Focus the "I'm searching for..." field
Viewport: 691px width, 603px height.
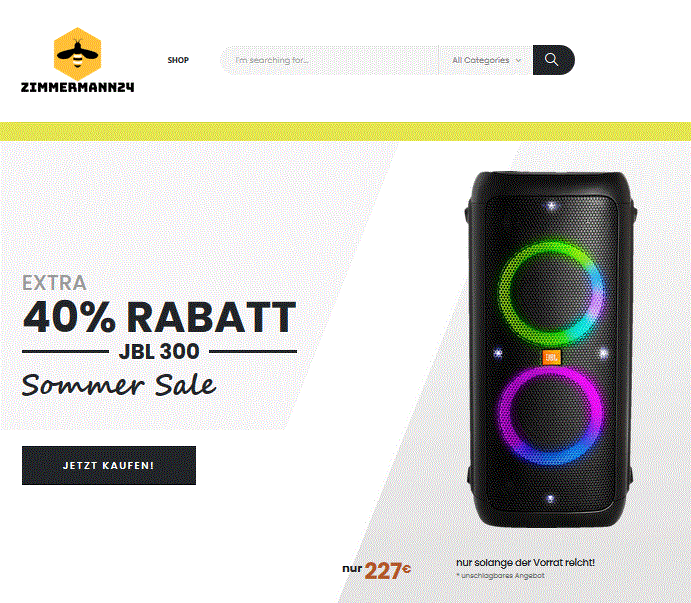pyautogui.click(x=329, y=60)
